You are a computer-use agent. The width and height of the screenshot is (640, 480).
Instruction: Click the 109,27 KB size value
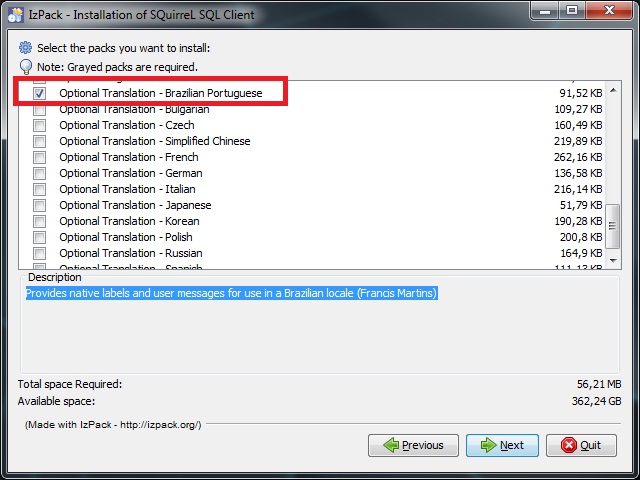click(578, 109)
